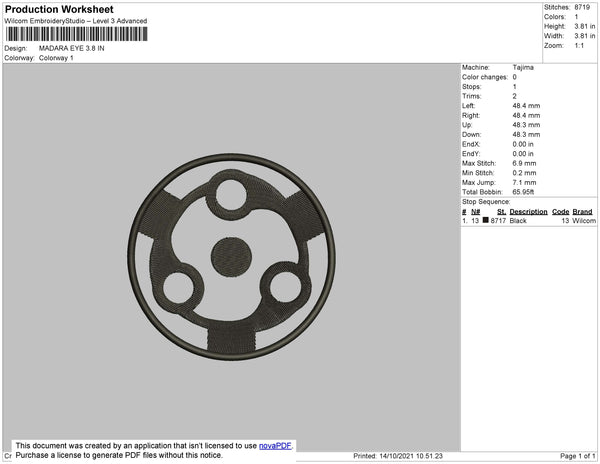The image size is (600, 464).
Task: Click the Brand column header
Action: pos(582,212)
